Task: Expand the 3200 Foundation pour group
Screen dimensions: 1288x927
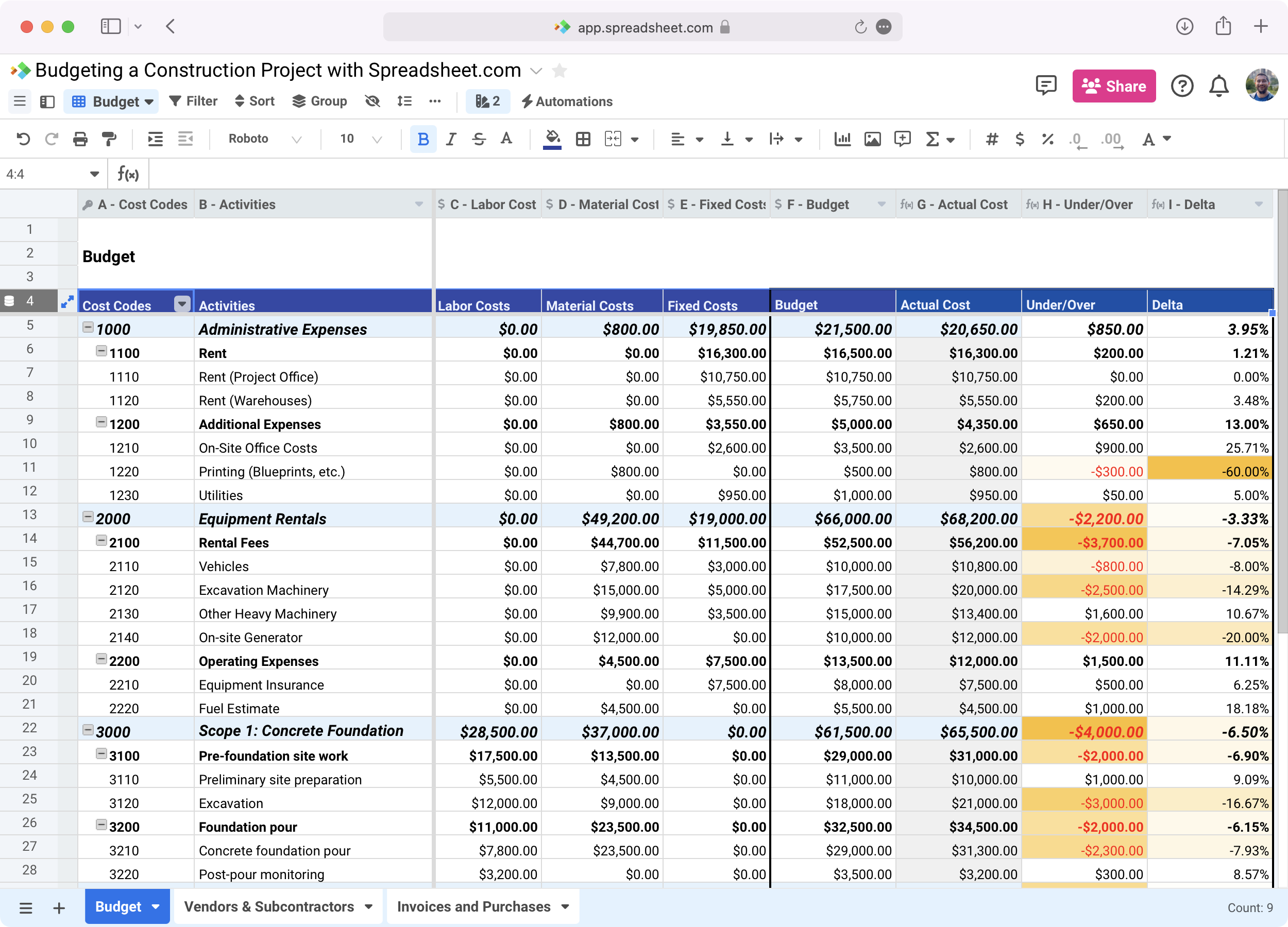Action: (x=99, y=826)
